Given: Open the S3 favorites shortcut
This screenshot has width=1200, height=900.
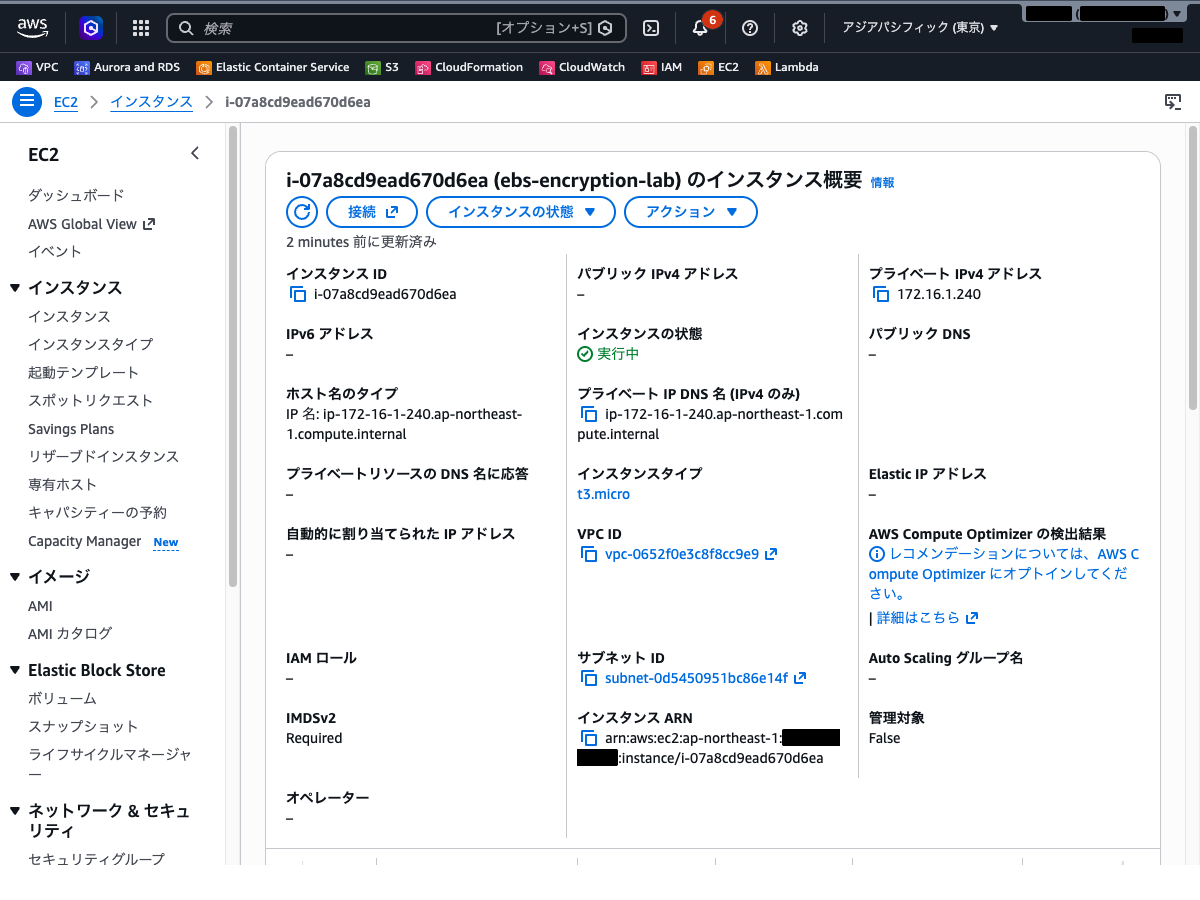Looking at the screenshot, I should tap(382, 67).
